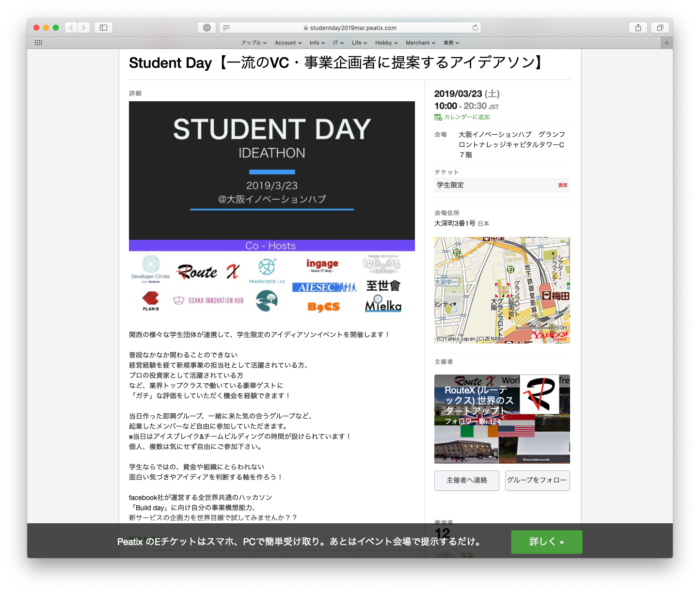
Task: Open the favorites grid icon
Action: (x=38, y=43)
